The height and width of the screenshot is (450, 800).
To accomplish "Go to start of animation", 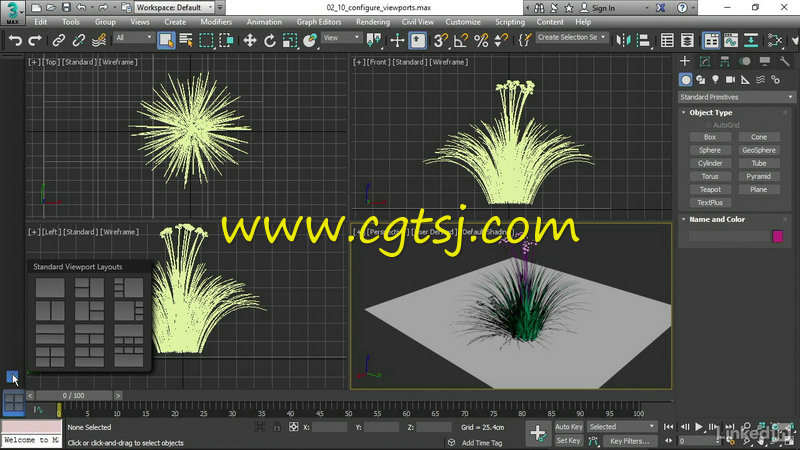I will pyautogui.click(x=668, y=427).
